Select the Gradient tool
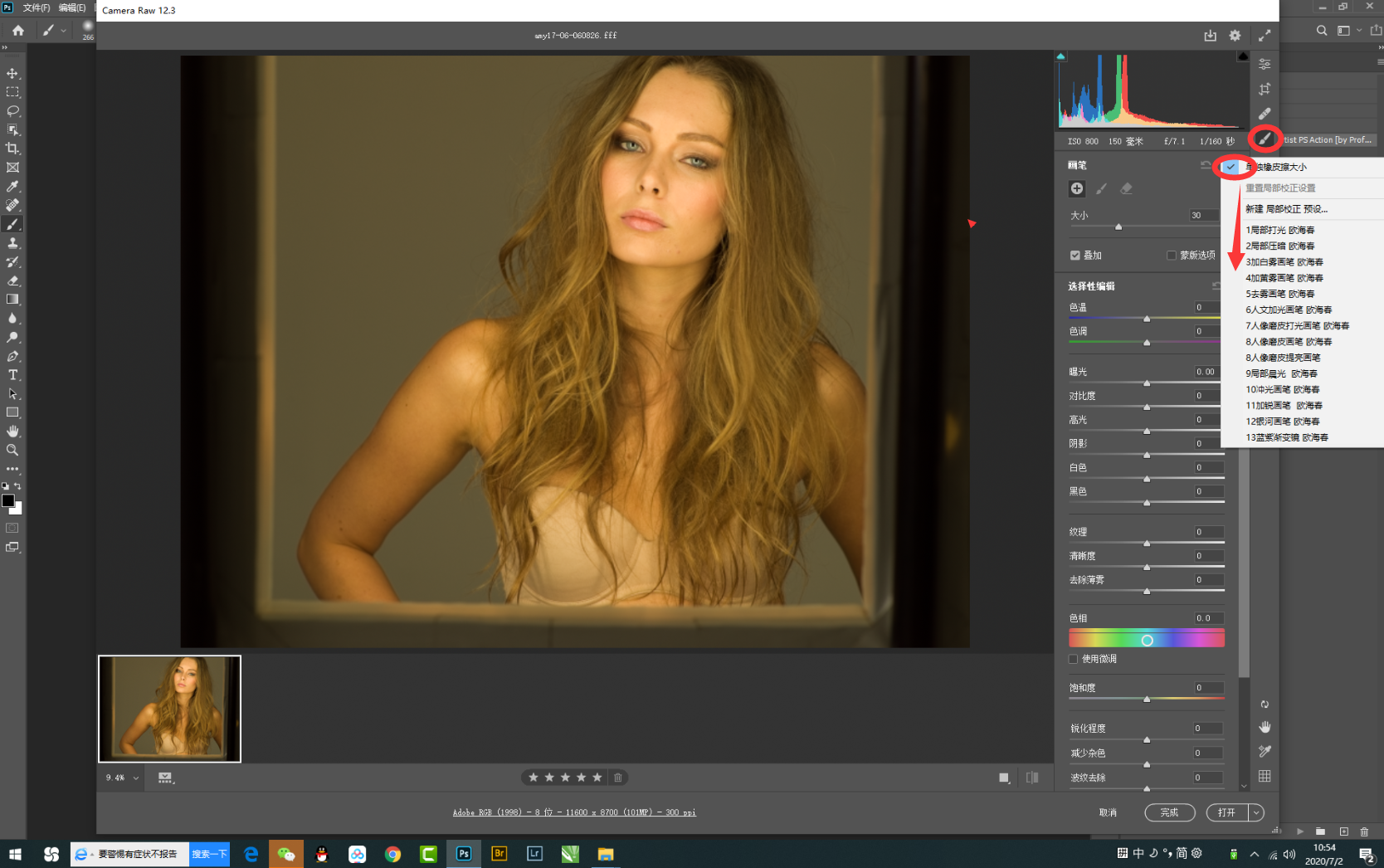Screen dimensions: 1384x868 coord(12,300)
